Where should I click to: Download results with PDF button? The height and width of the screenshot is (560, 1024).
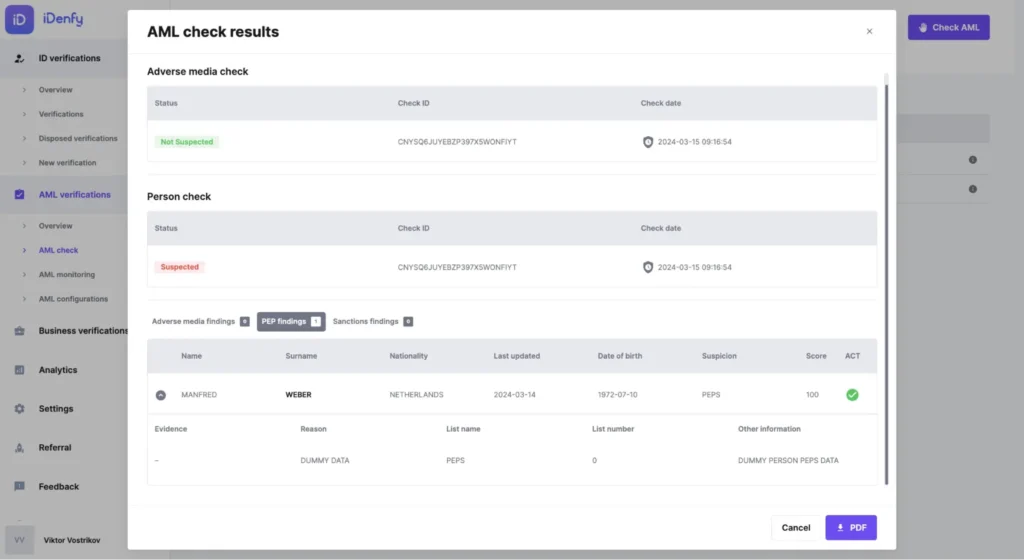851,527
